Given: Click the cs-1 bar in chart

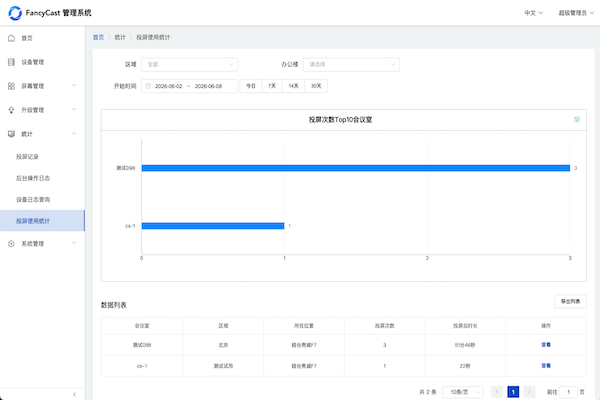Looking at the screenshot, I should point(213,226).
